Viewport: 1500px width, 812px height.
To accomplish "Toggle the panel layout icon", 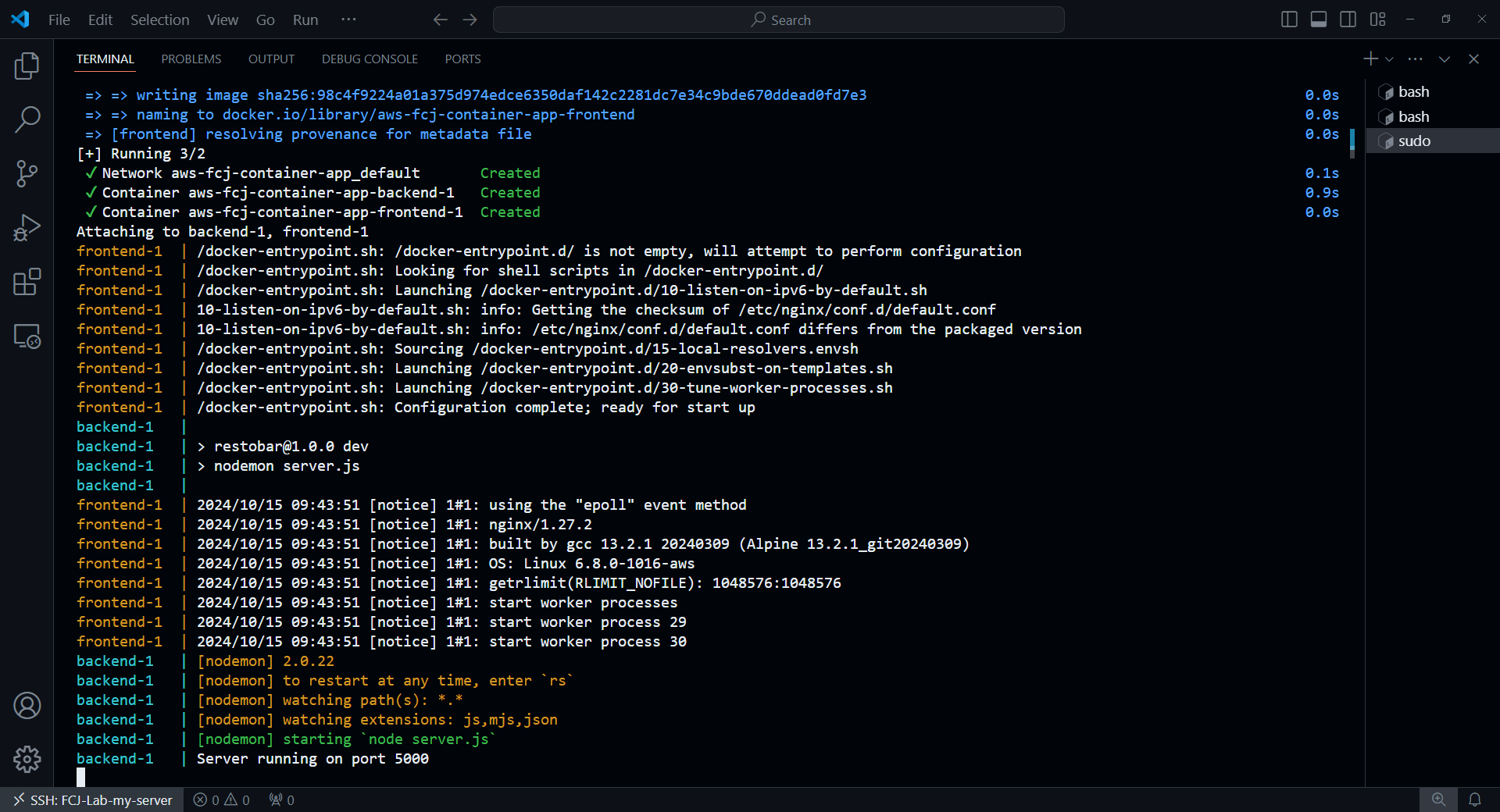I will click(x=1319, y=20).
